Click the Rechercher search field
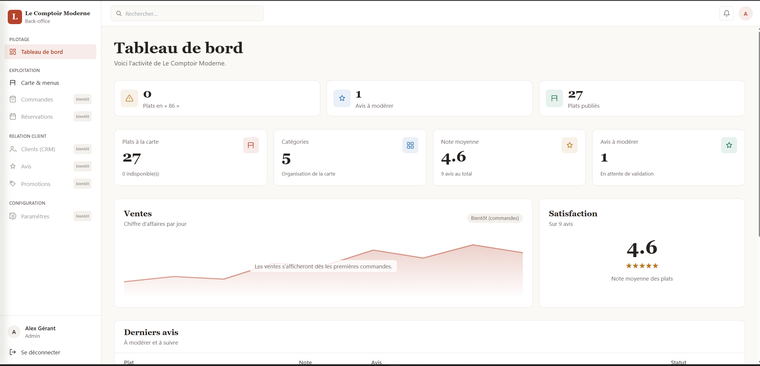 [187, 14]
